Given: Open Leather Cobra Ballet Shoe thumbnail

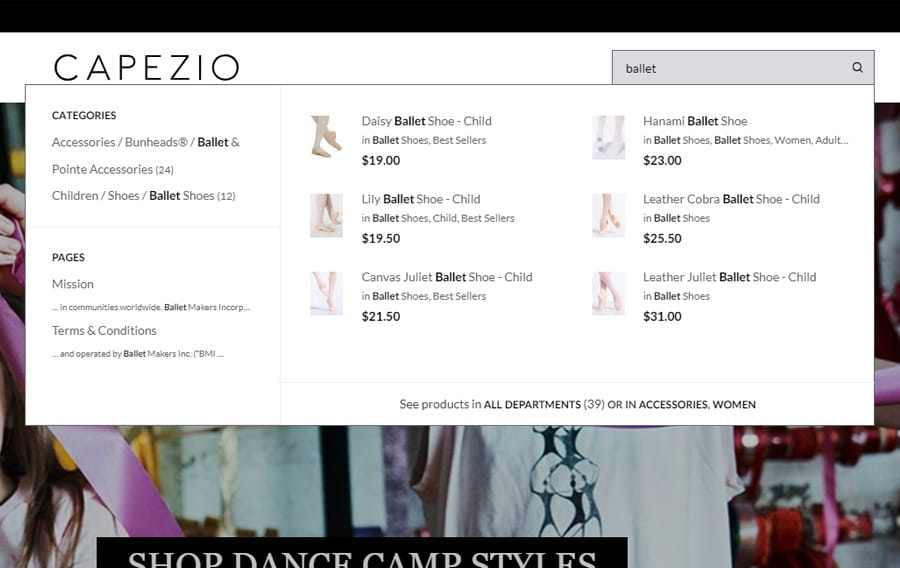Looking at the screenshot, I should [608, 215].
